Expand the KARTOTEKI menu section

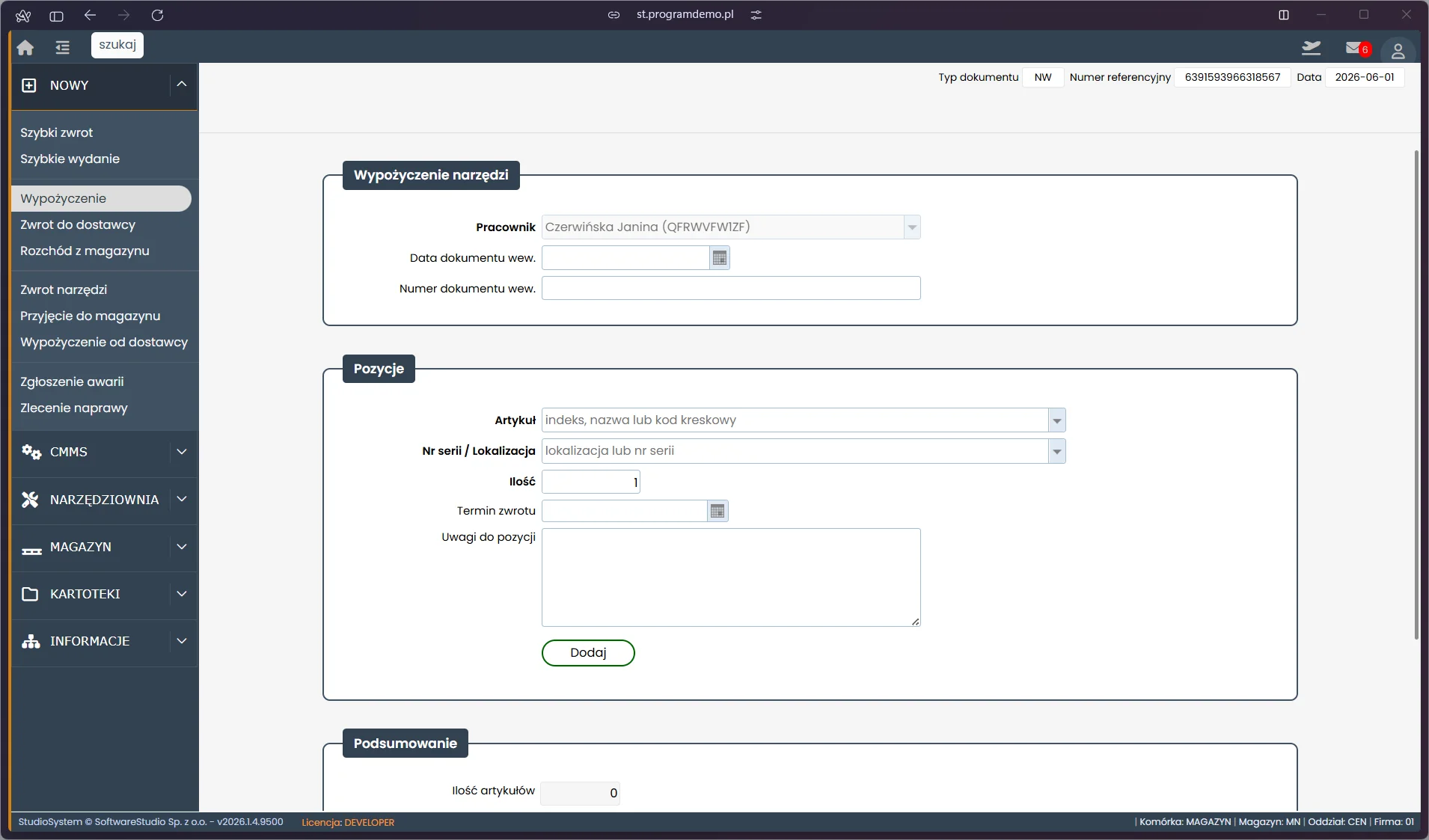182,594
